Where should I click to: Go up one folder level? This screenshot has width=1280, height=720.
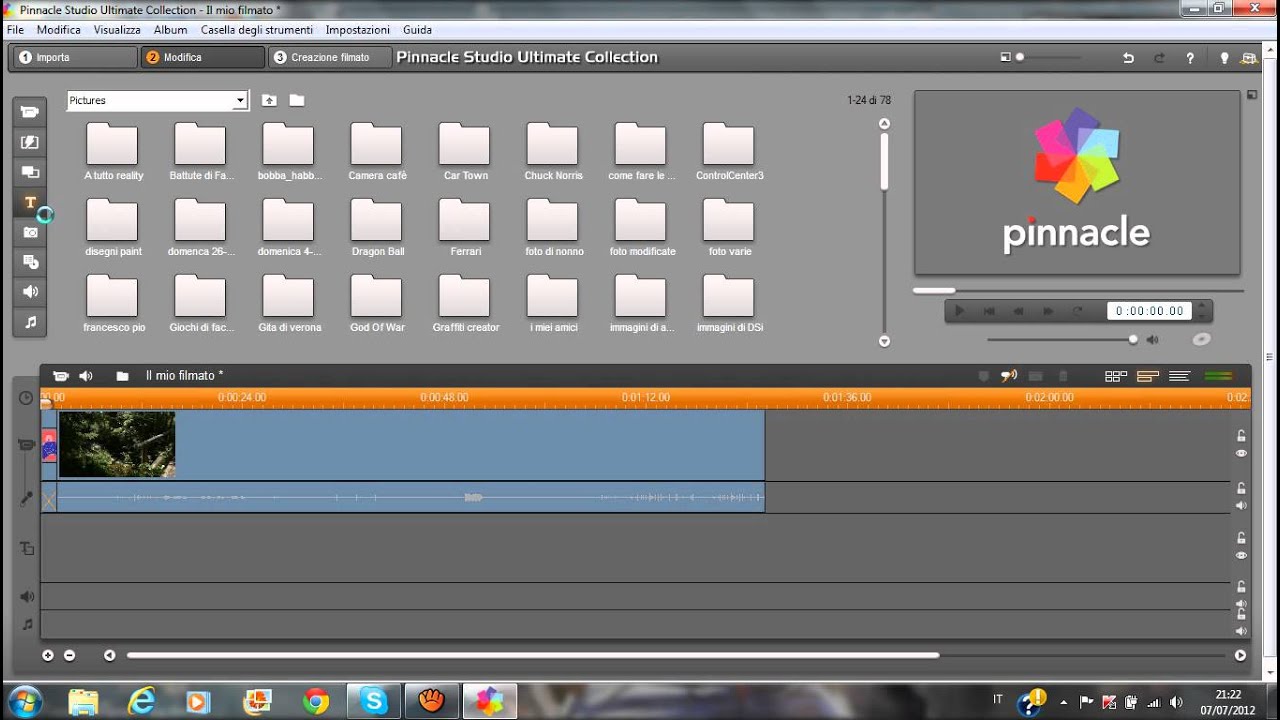point(269,100)
